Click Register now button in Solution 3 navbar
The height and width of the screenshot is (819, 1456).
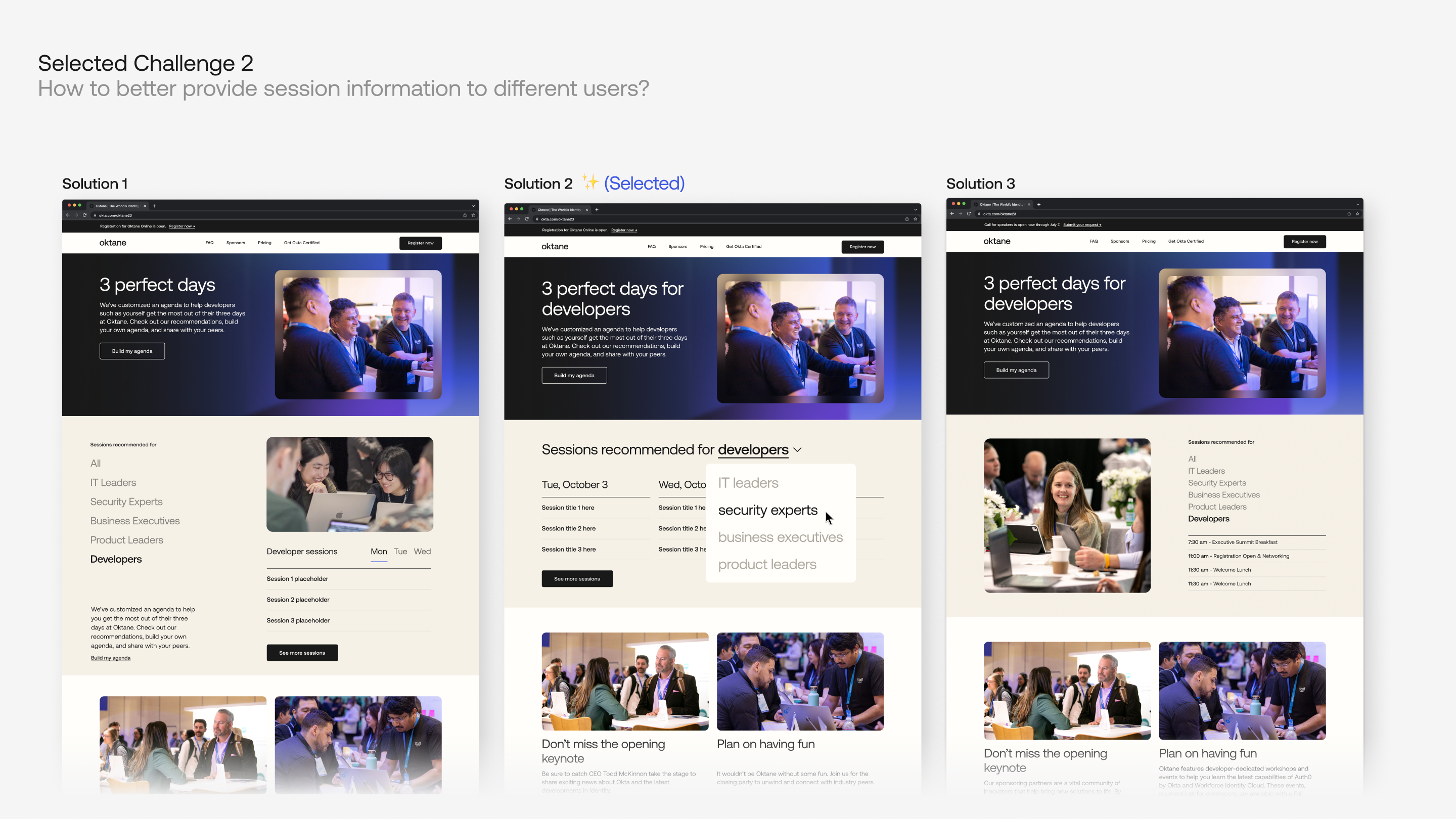1304,241
